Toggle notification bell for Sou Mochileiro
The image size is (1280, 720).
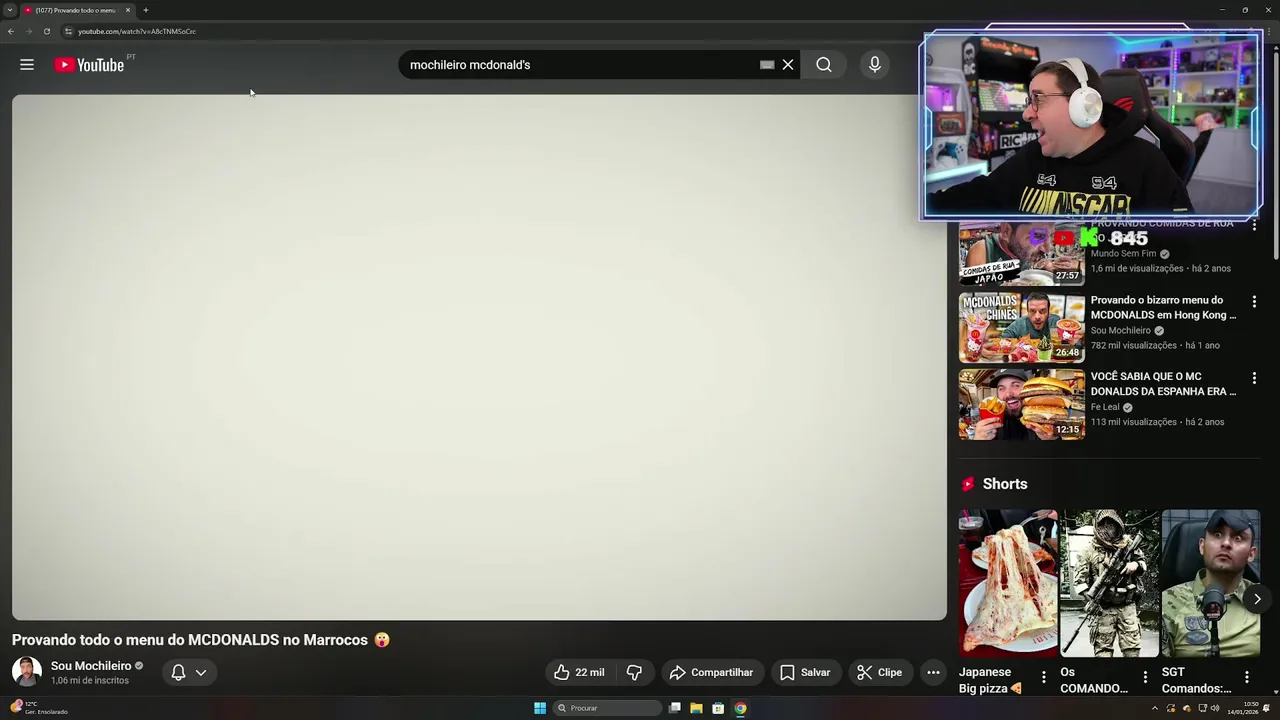[178, 672]
